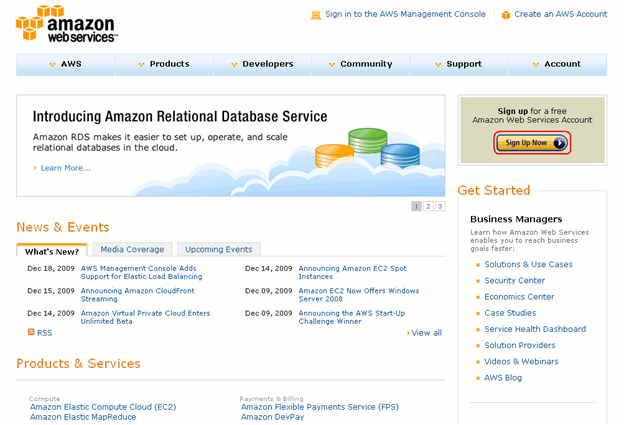The width and height of the screenshot is (625, 425).
Task: Open Amazon Virtual Private Cloud Unlimited Beta news
Action: 145,317
